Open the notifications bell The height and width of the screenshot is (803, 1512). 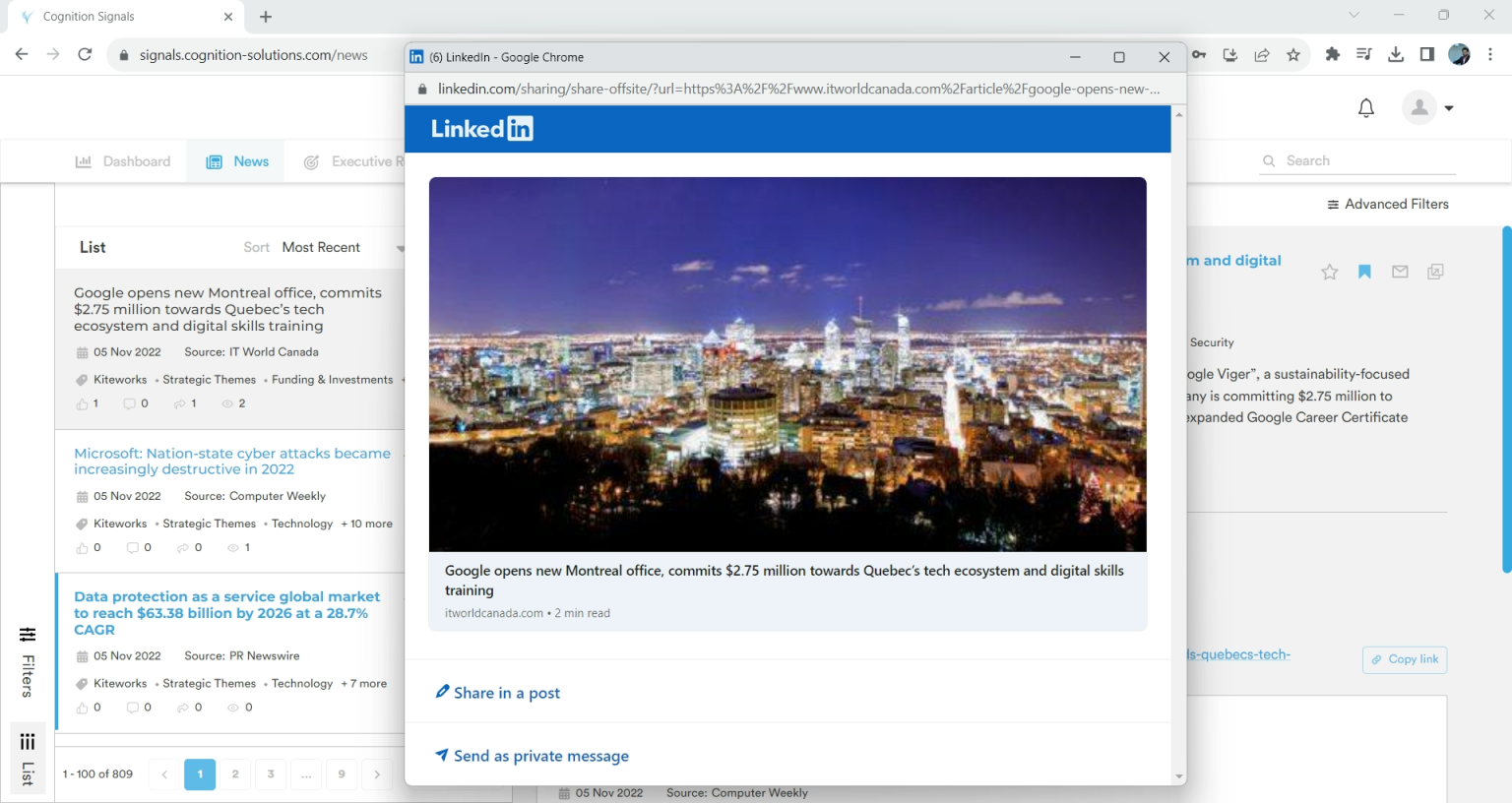coord(1366,108)
